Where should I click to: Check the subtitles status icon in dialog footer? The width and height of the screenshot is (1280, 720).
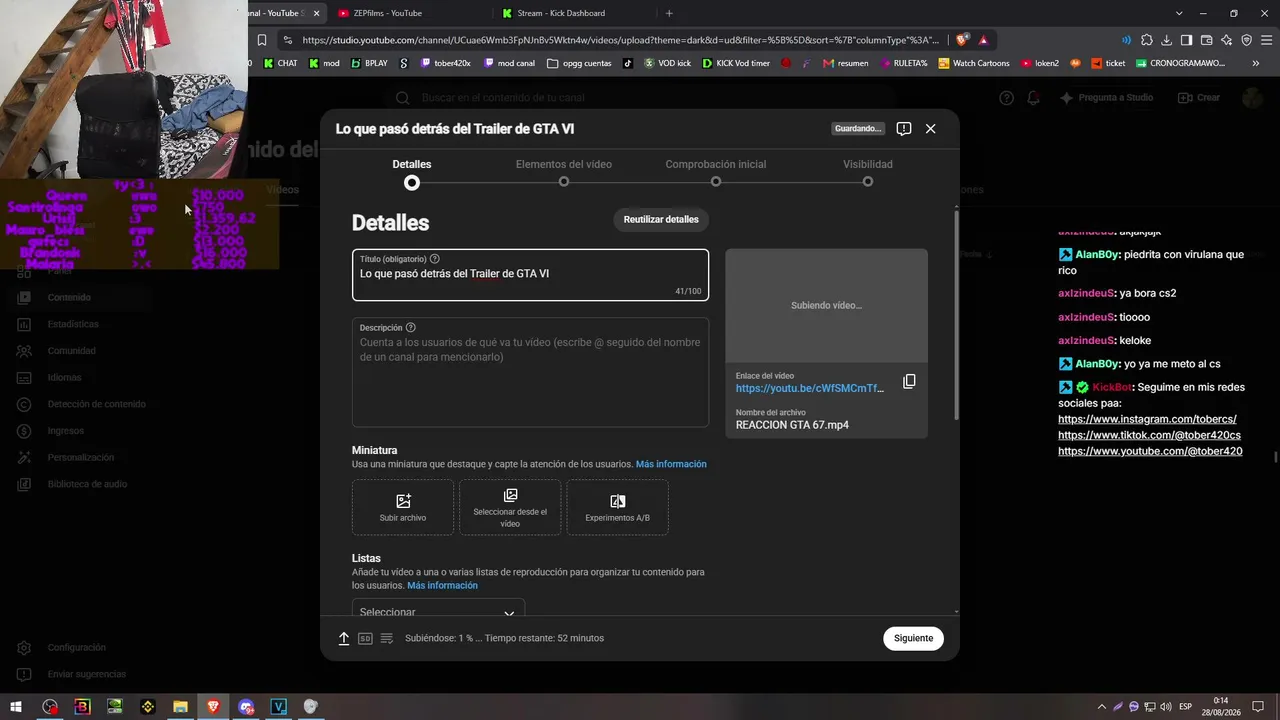click(387, 638)
